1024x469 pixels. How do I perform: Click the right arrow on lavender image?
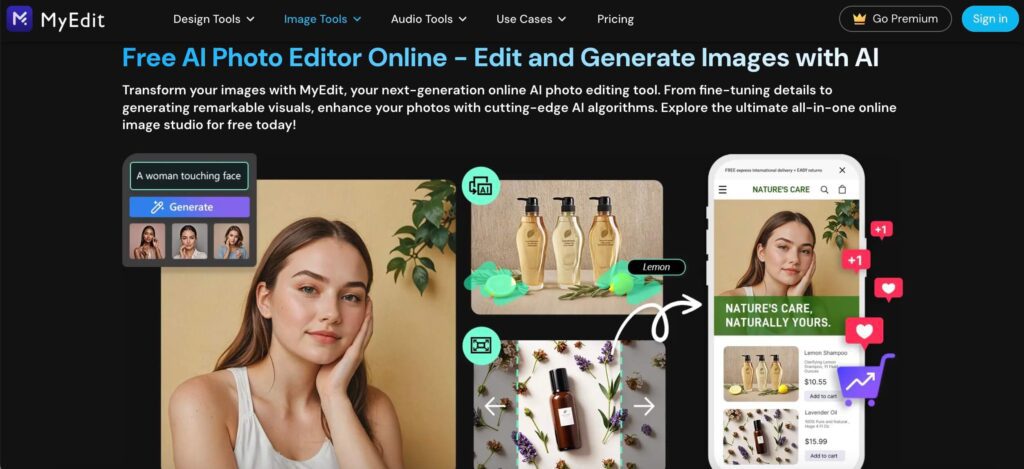pyautogui.click(x=644, y=406)
